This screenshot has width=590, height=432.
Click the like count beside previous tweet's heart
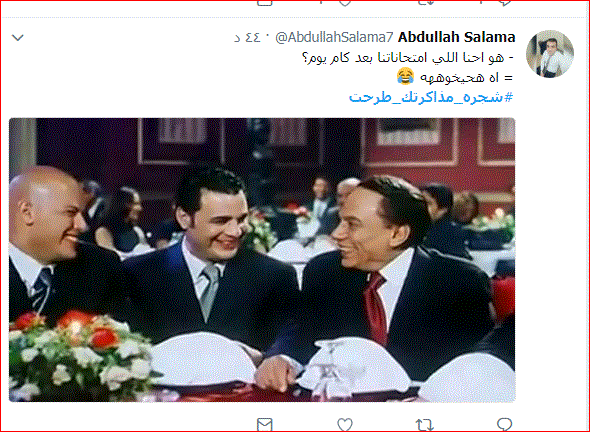click(321, 2)
